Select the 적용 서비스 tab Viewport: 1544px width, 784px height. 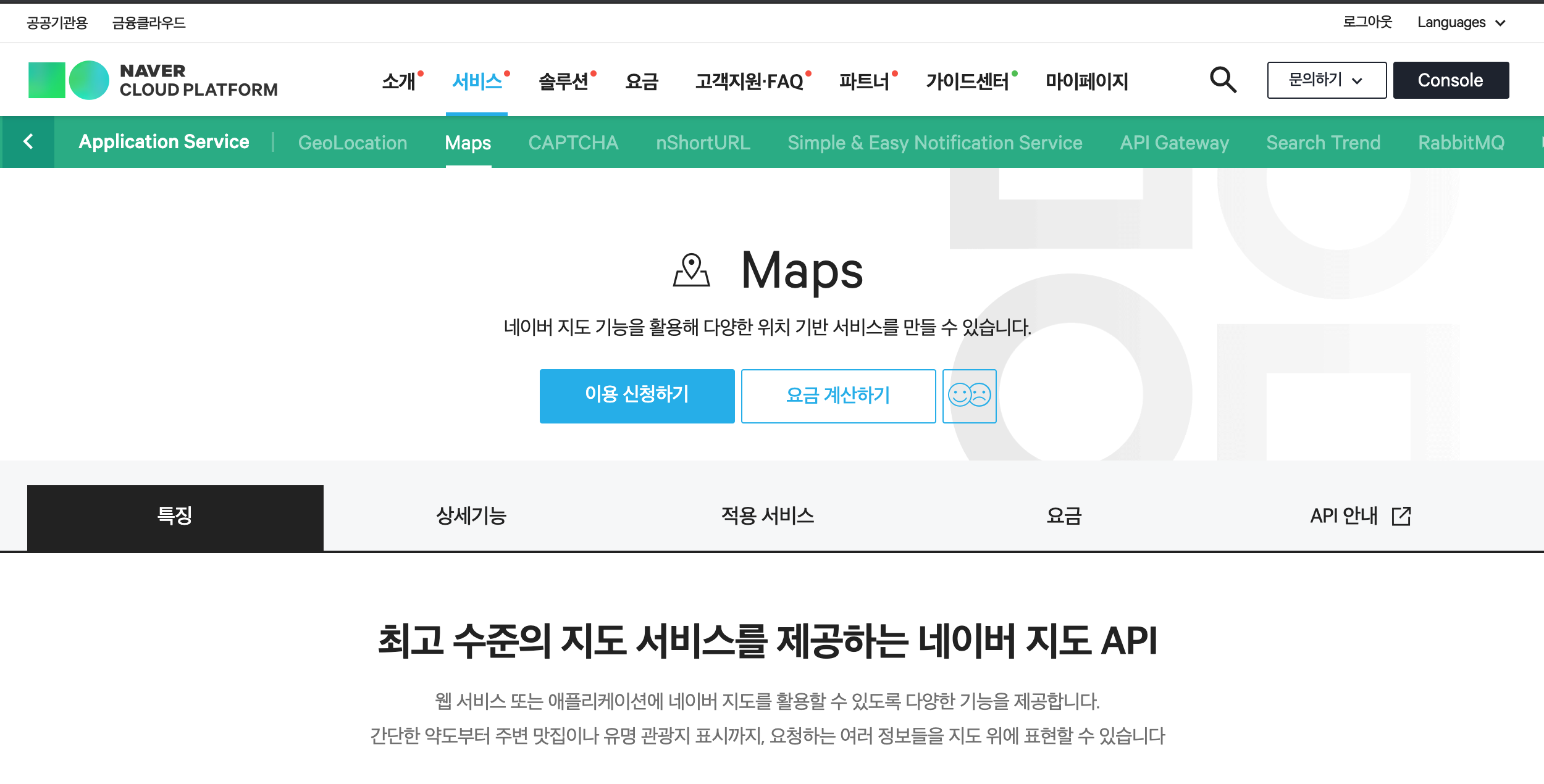click(768, 516)
